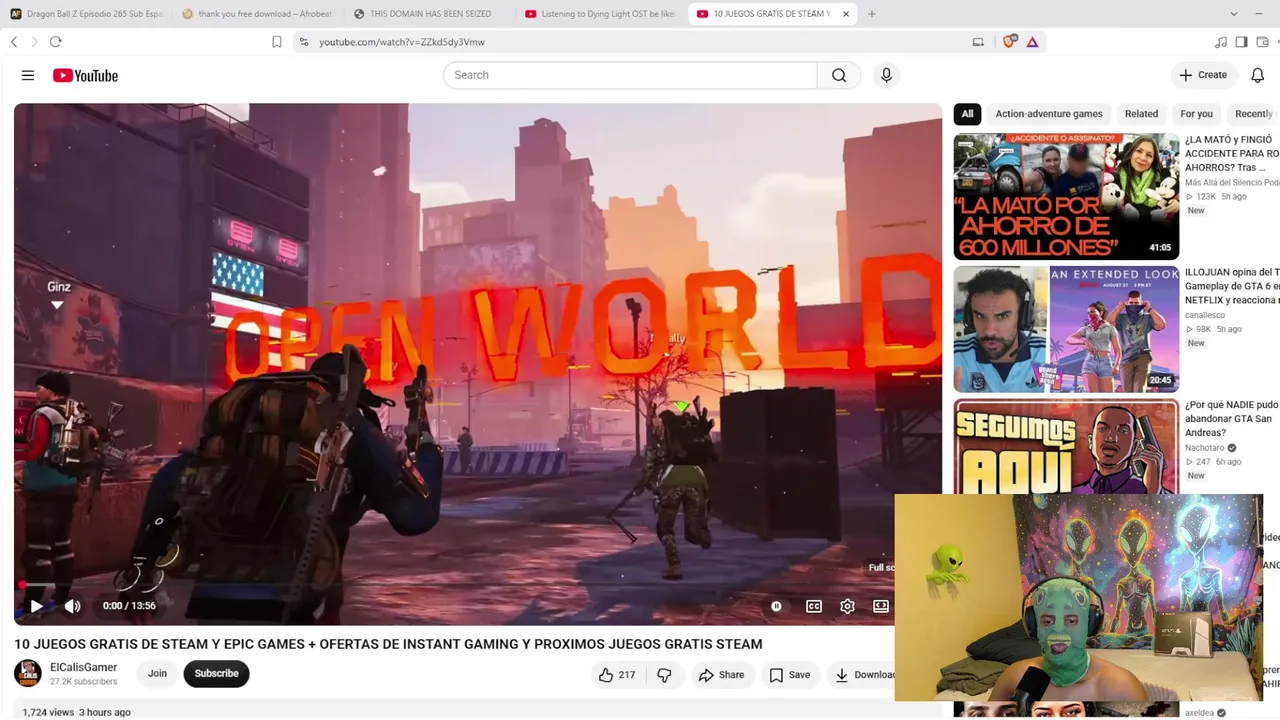Switch to 'THIS DOMAIN HAS BEEN SEIZED' tab
1280x720 pixels.
tap(429, 14)
